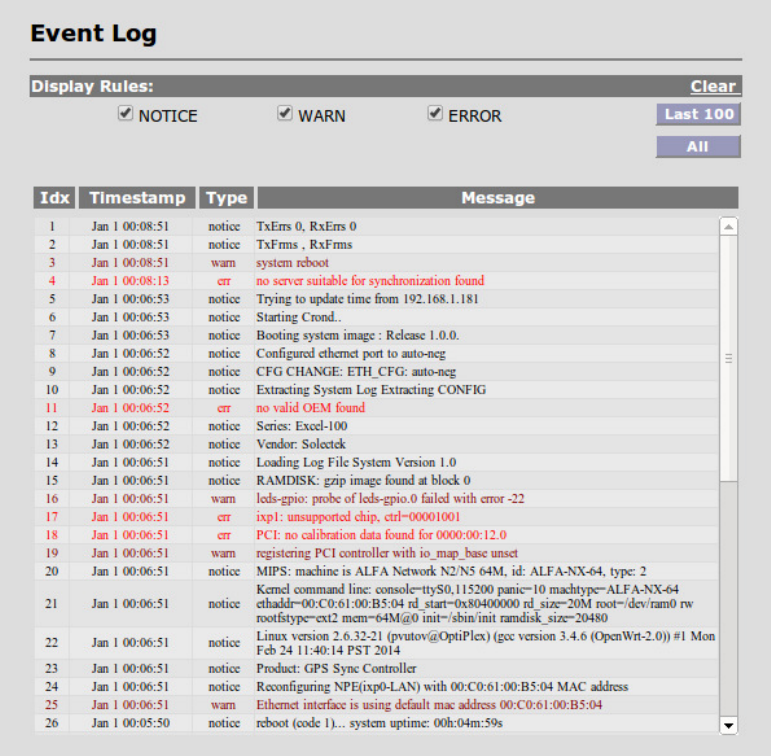Click the scrollbar down arrow
The height and width of the screenshot is (756, 771).
(728, 725)
